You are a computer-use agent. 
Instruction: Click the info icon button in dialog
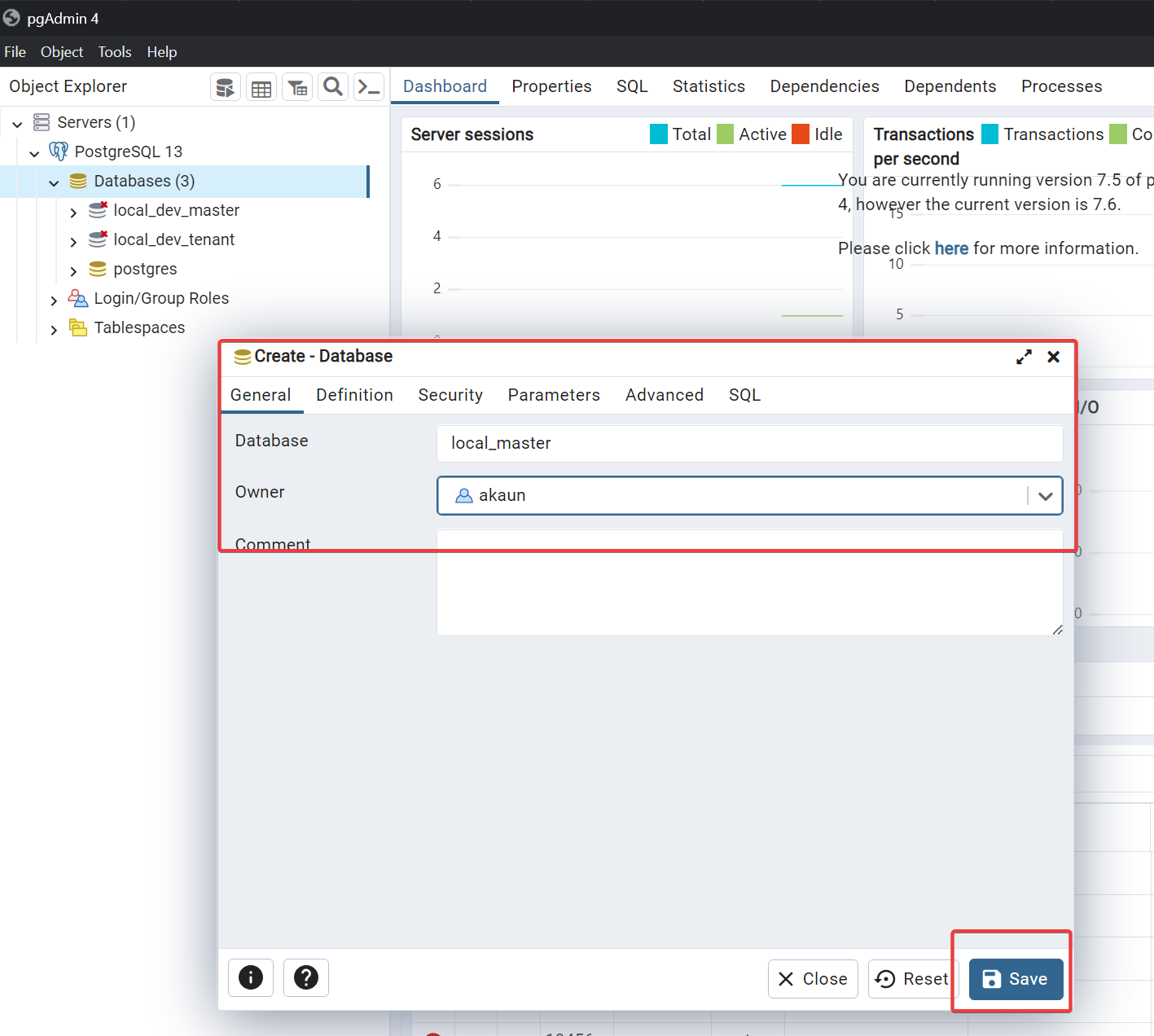251,977
